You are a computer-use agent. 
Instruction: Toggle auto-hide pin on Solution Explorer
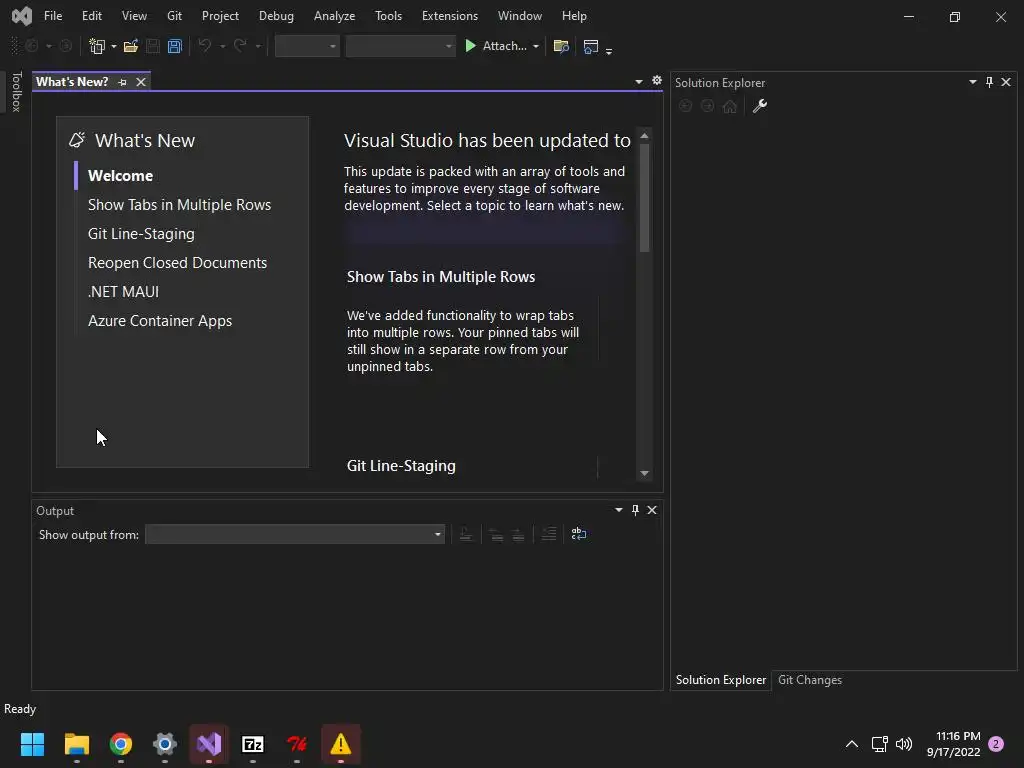(x=989, y=82)
